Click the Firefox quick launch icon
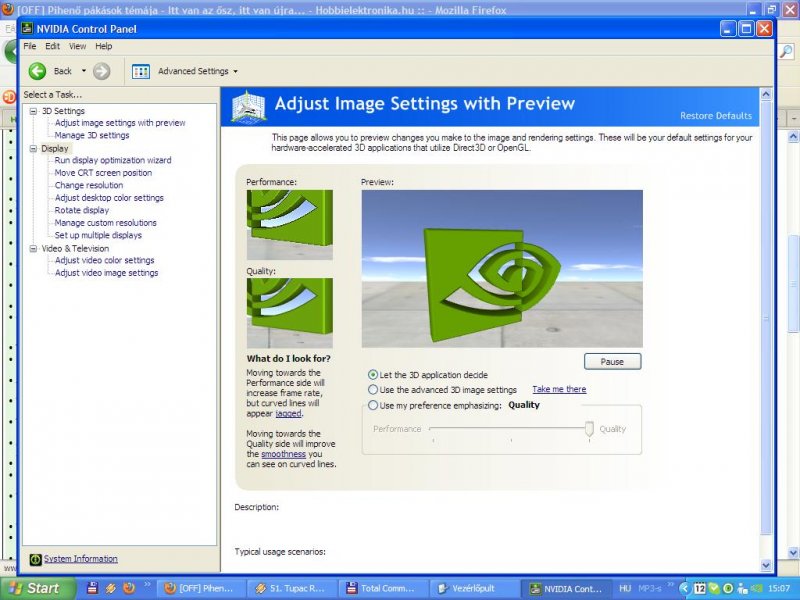Screen dimensions: 800x600 [x=129, y=588]
